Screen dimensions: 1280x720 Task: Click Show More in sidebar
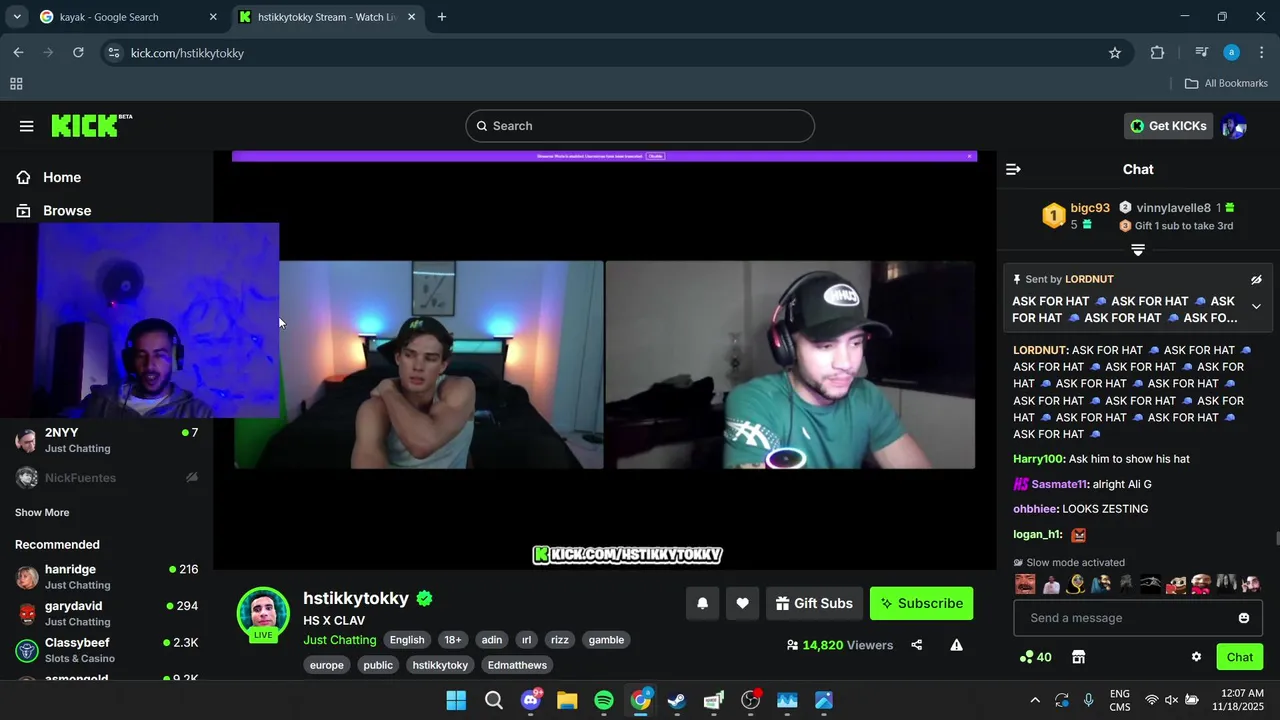pos(42,512)
